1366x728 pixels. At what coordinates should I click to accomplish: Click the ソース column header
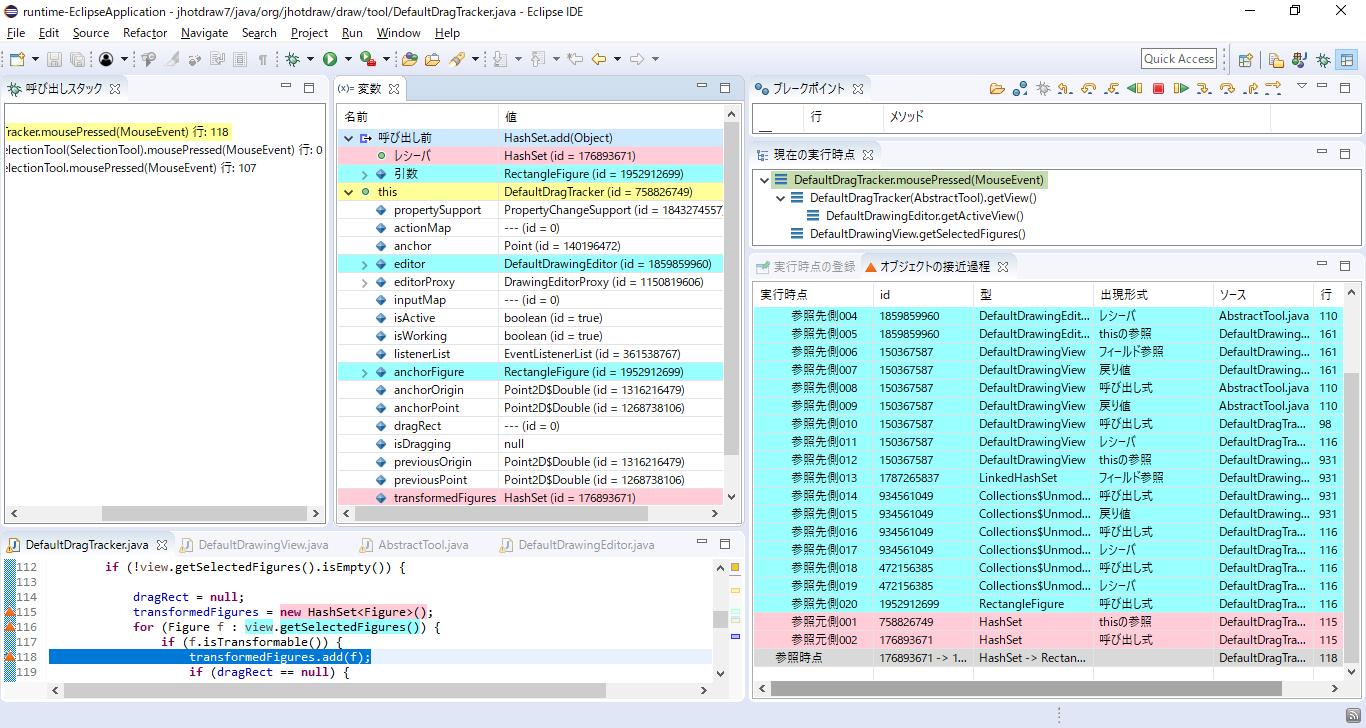[x=1263, y=295]
